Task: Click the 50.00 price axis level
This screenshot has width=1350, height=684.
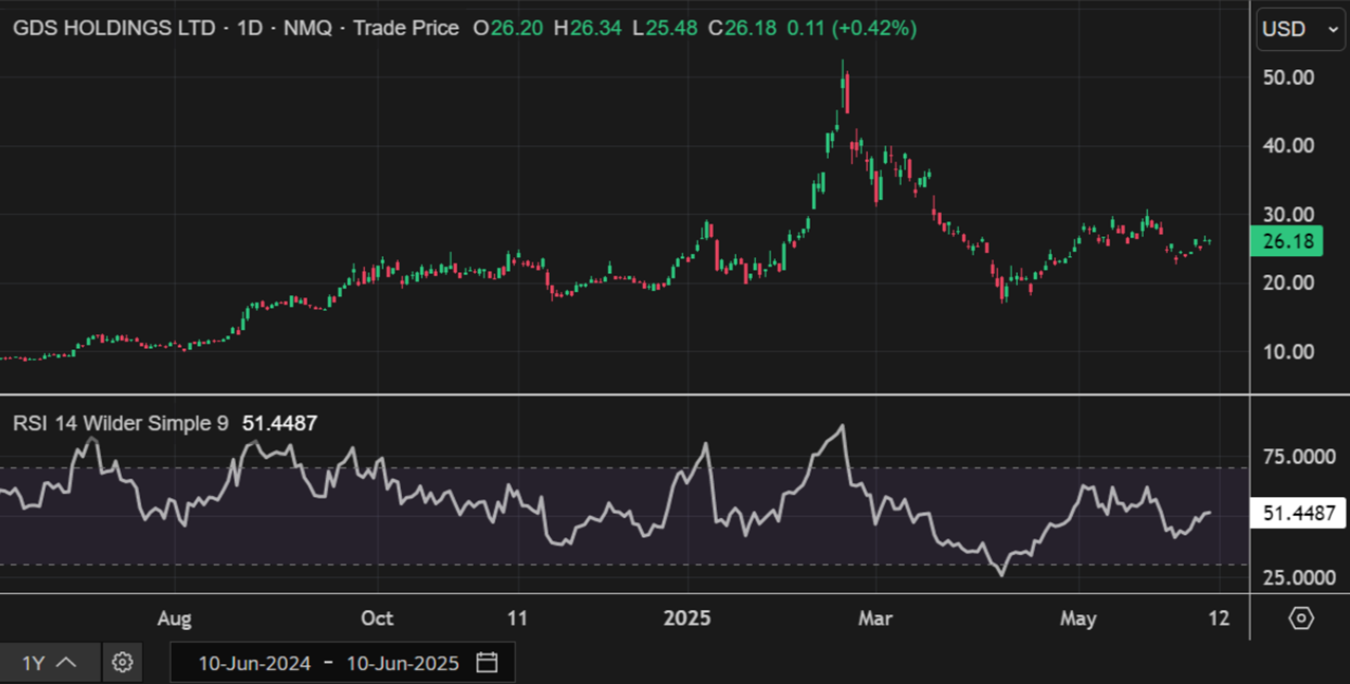Action: (x=1288, y=77)
